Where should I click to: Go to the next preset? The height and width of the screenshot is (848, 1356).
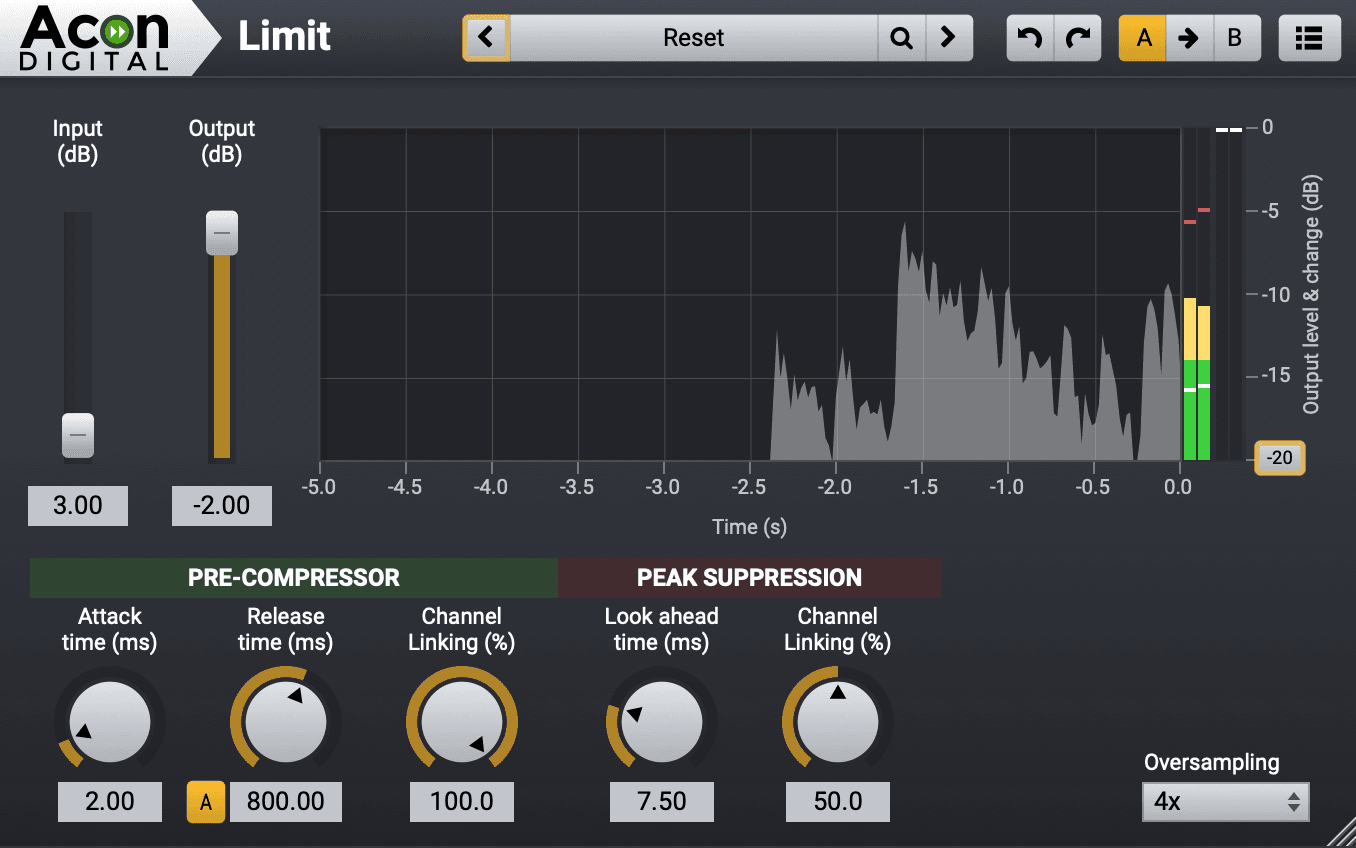[949, 38]
